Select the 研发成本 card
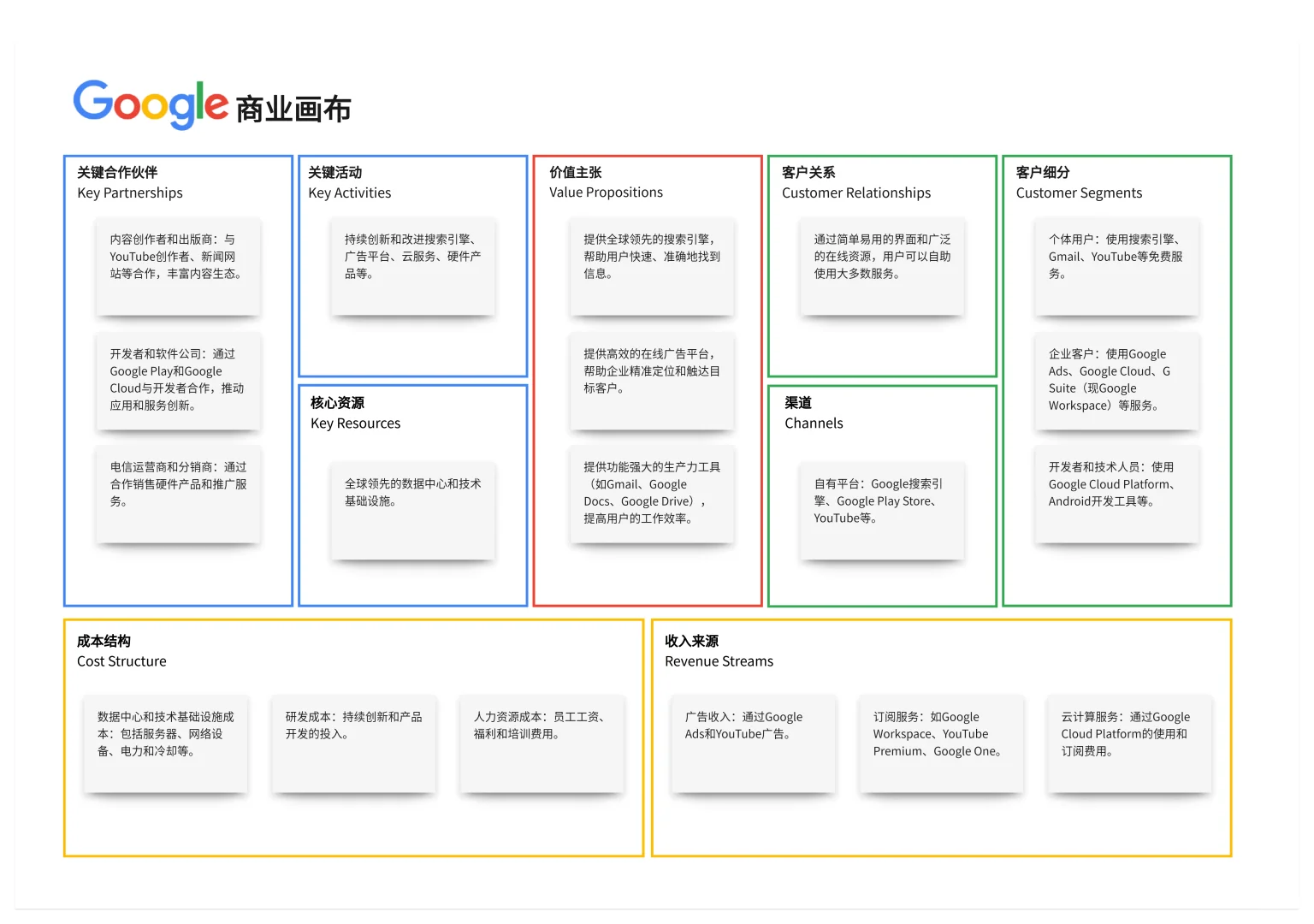The image size is (1314, 924). pos(354,744)
